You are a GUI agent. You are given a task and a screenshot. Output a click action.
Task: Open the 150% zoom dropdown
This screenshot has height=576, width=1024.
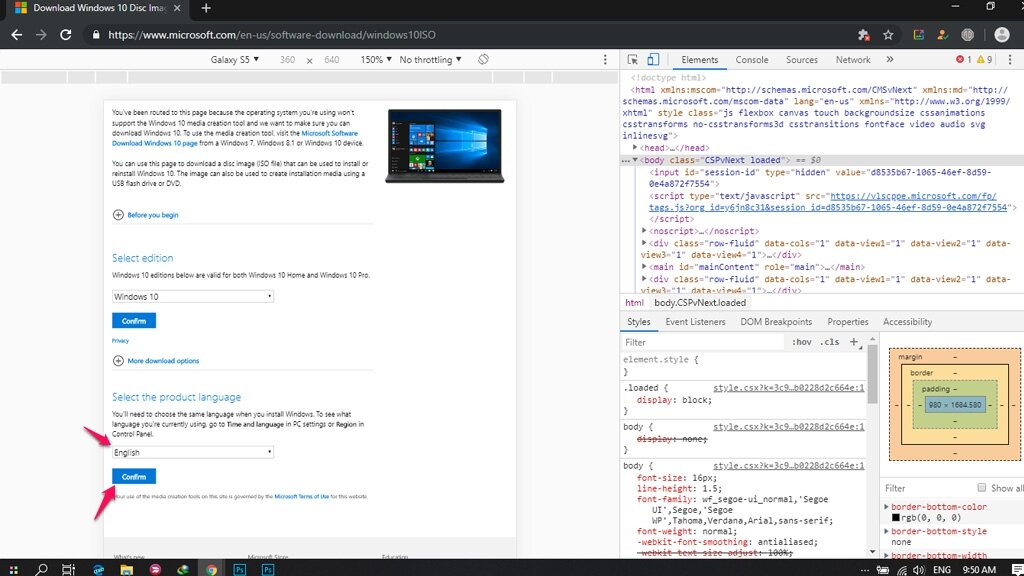[x=376, y=59]
